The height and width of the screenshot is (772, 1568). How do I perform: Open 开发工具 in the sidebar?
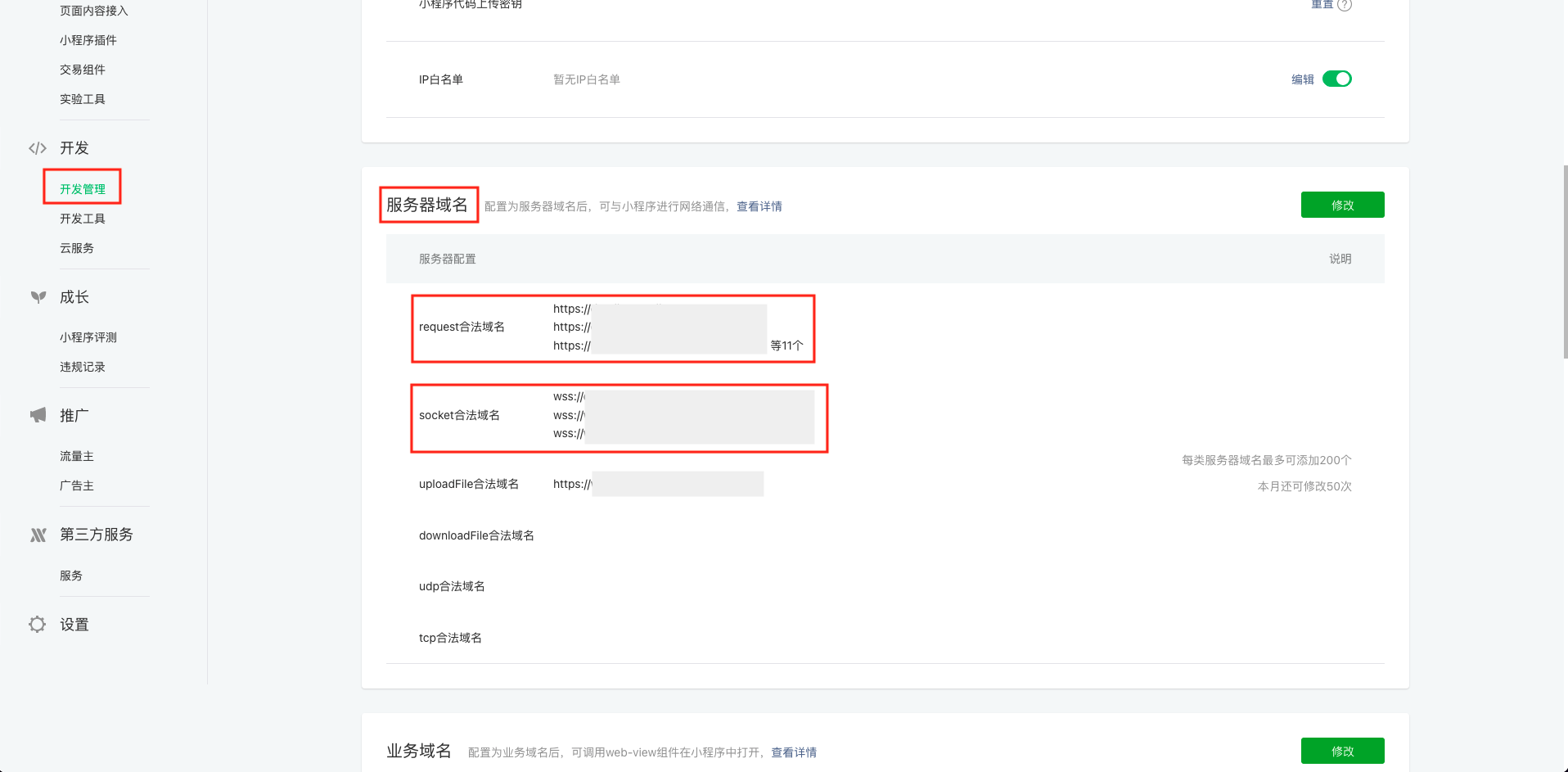tap(83, 219)
